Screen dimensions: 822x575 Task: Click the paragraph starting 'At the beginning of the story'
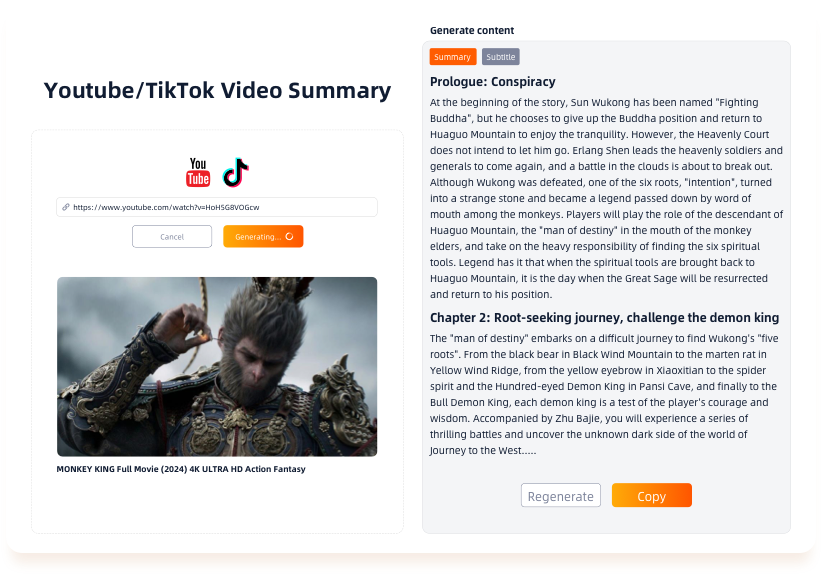607,198
